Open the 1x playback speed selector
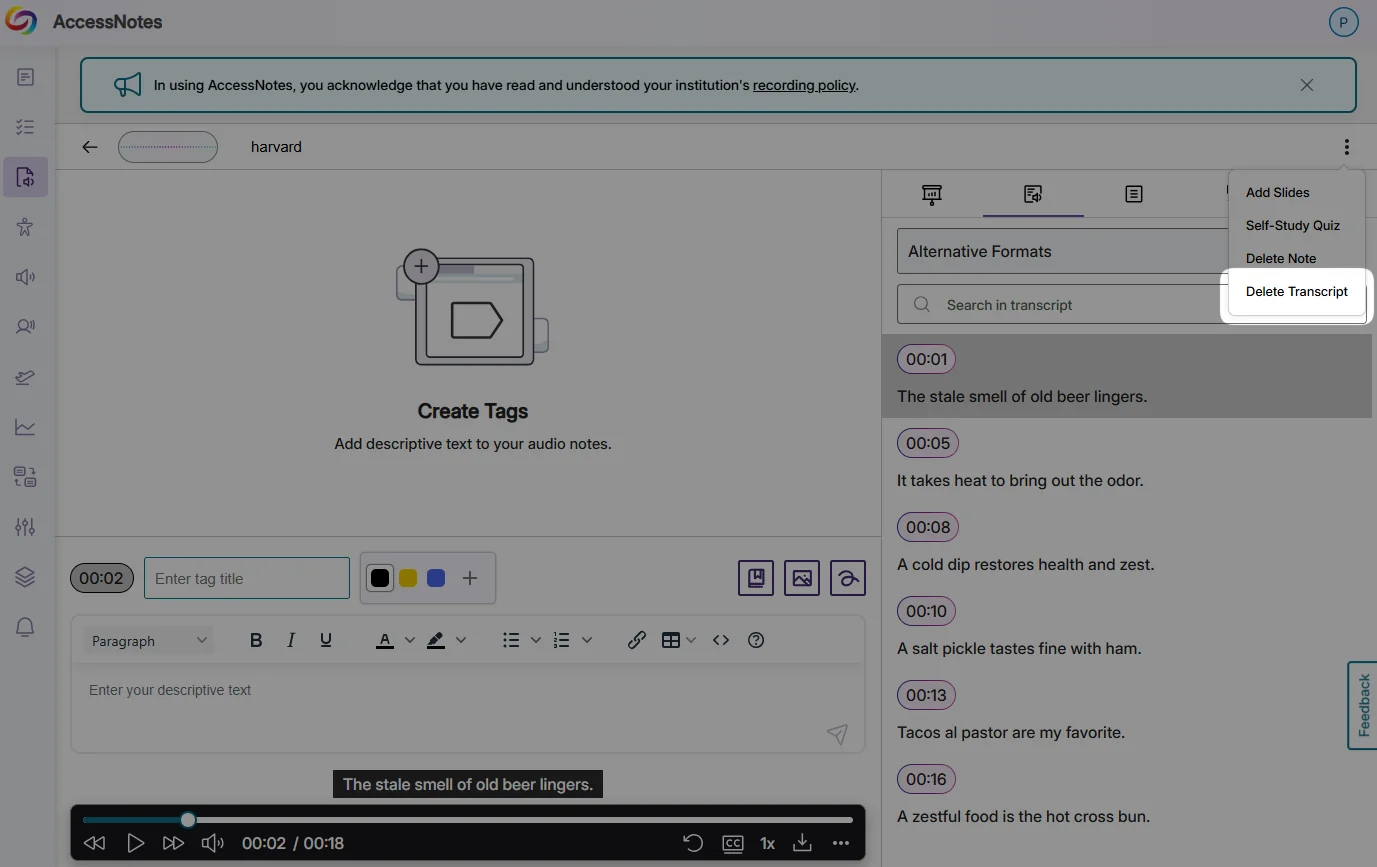The image size is (1377, 867). point(767,843)
